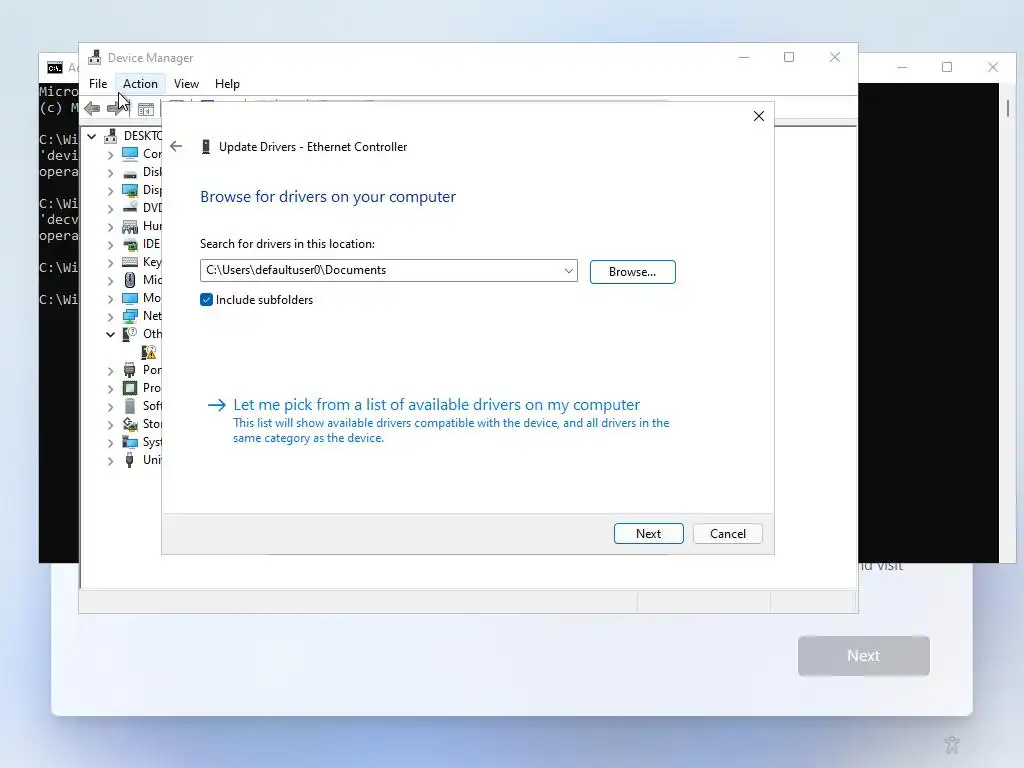Click the Forward arrow in Device Manager toolbar

click(115, 108)
